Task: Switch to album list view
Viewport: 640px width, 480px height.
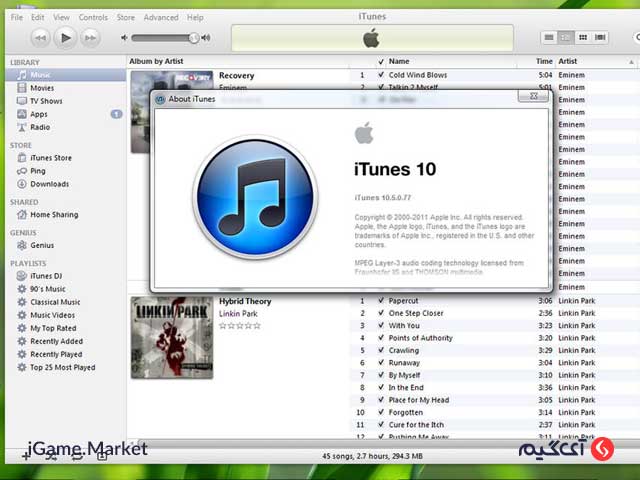Action: (566, 38)
